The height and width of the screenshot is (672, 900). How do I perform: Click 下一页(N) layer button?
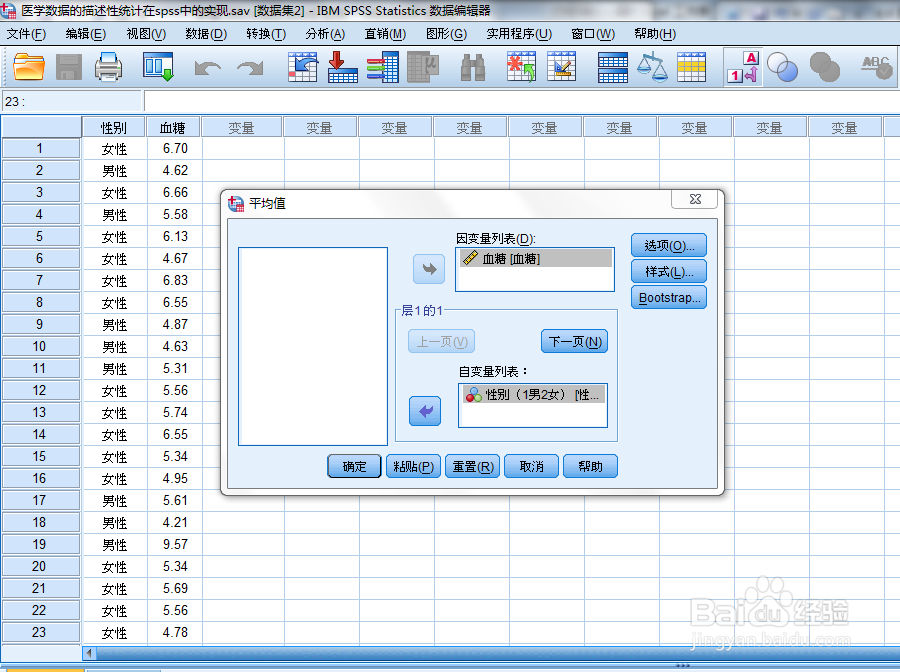point(575,341)
